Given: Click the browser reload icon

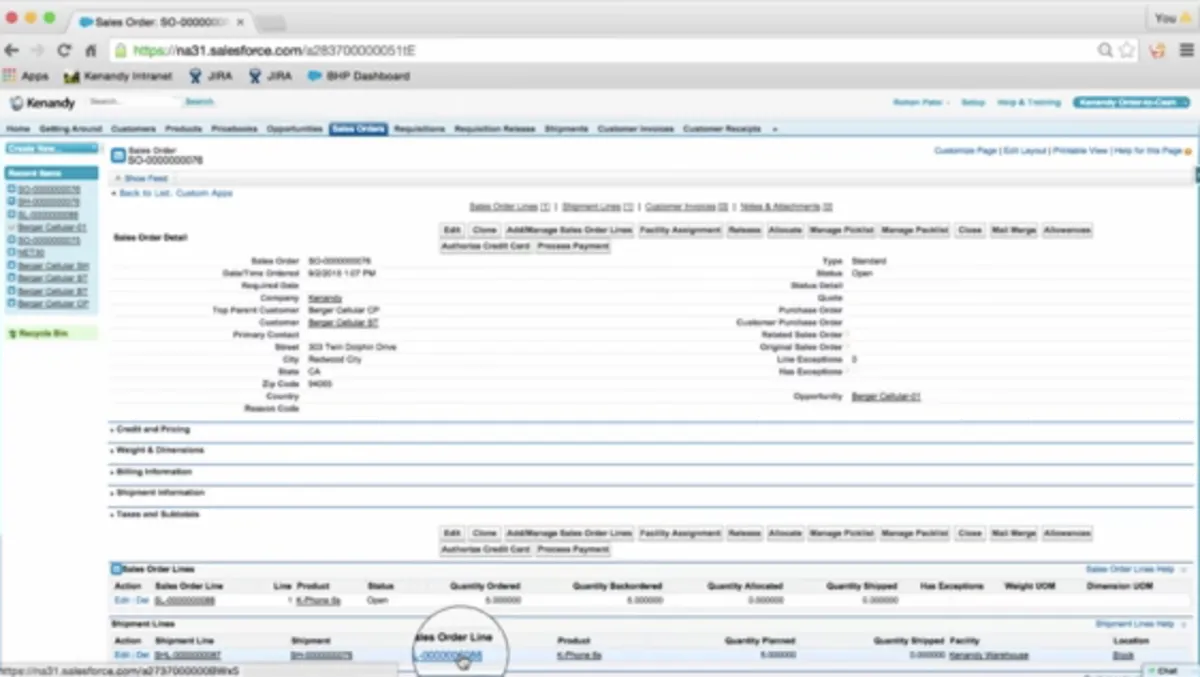Looking at the screenshot, I should pos(64,50).
